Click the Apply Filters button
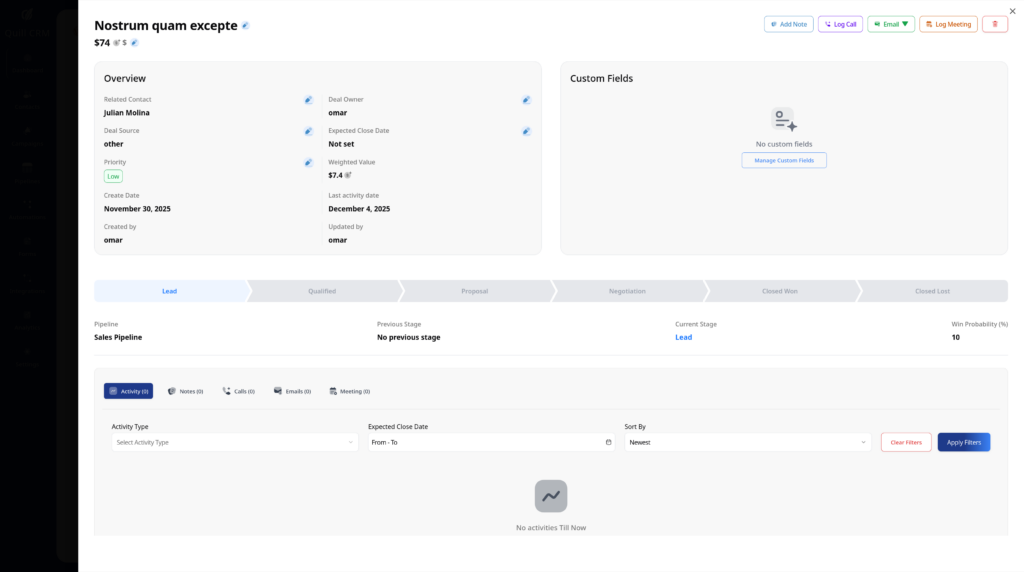The width and height of the screenshot is (1024, 572). pyautogui.click(x=963, y=442)
